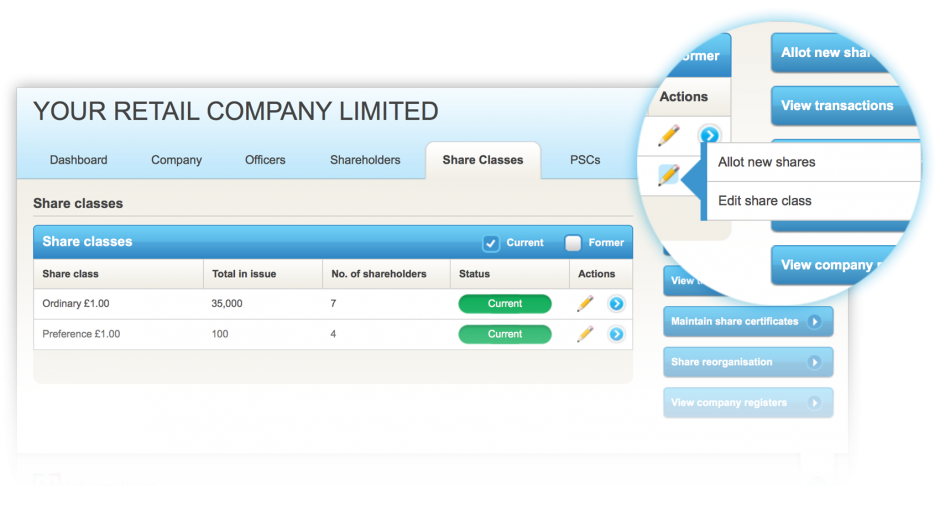The height and width of the screenshot is (509, 940).
Task: Click pencil edit icon for Ordinary £1.00
Action: (585, 304)
